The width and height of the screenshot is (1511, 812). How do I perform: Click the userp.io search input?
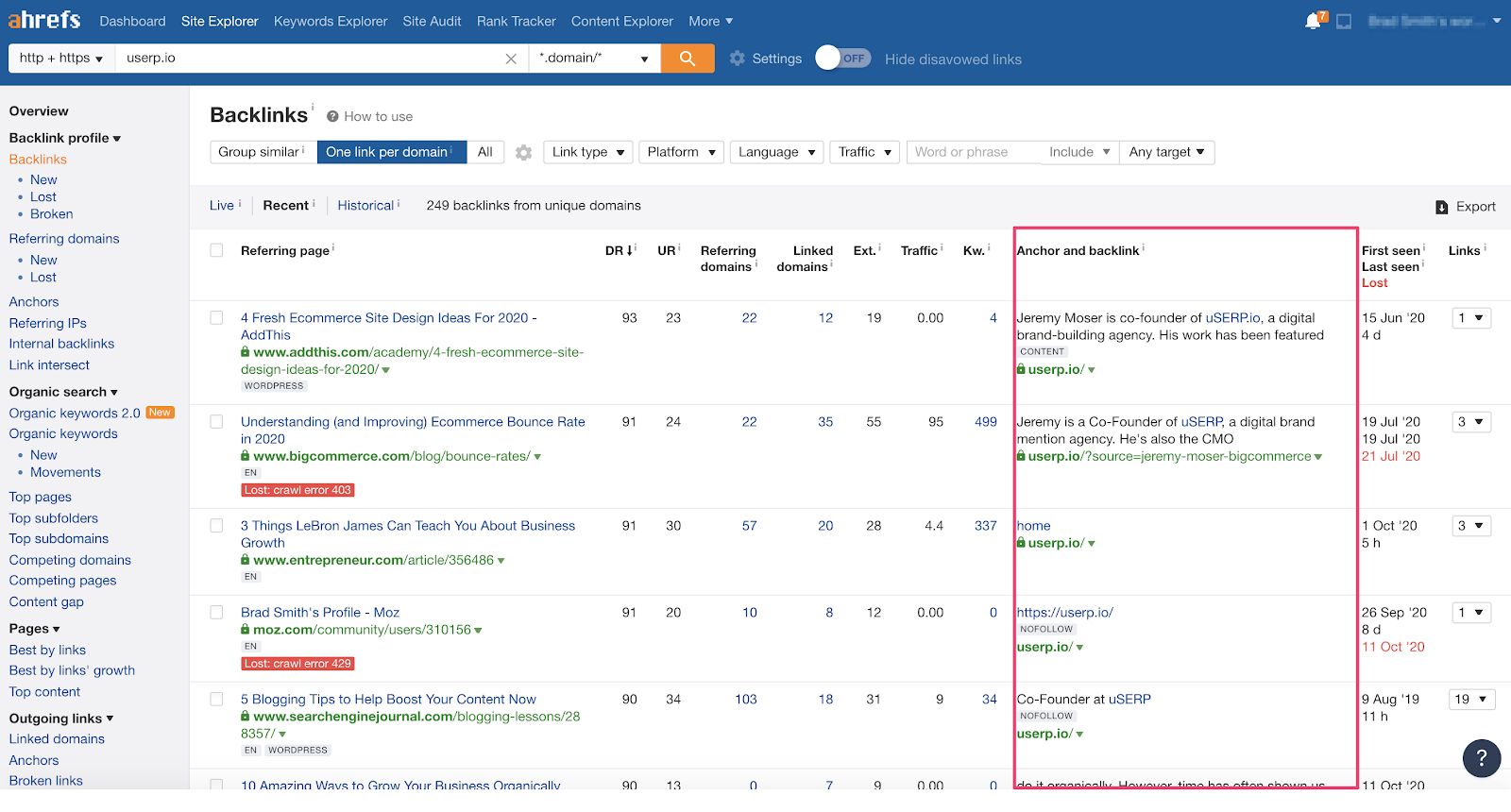(x=310, y=58)
